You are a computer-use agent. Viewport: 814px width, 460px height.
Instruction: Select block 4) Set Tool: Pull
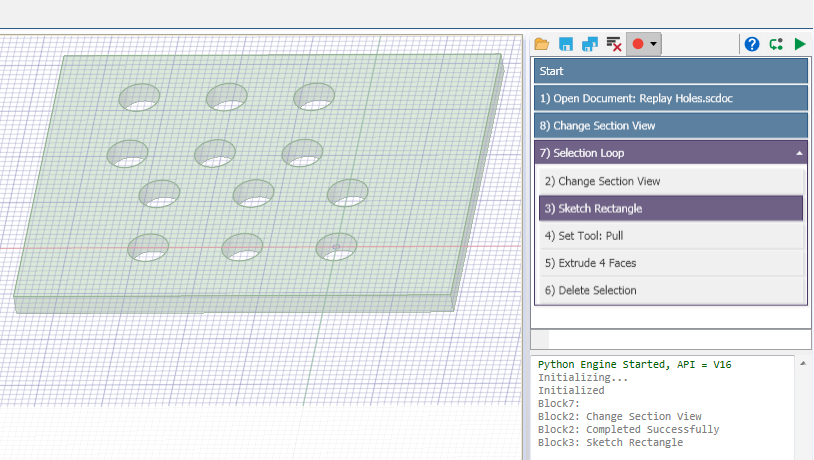pyautogui.click(x=671, y=236)
